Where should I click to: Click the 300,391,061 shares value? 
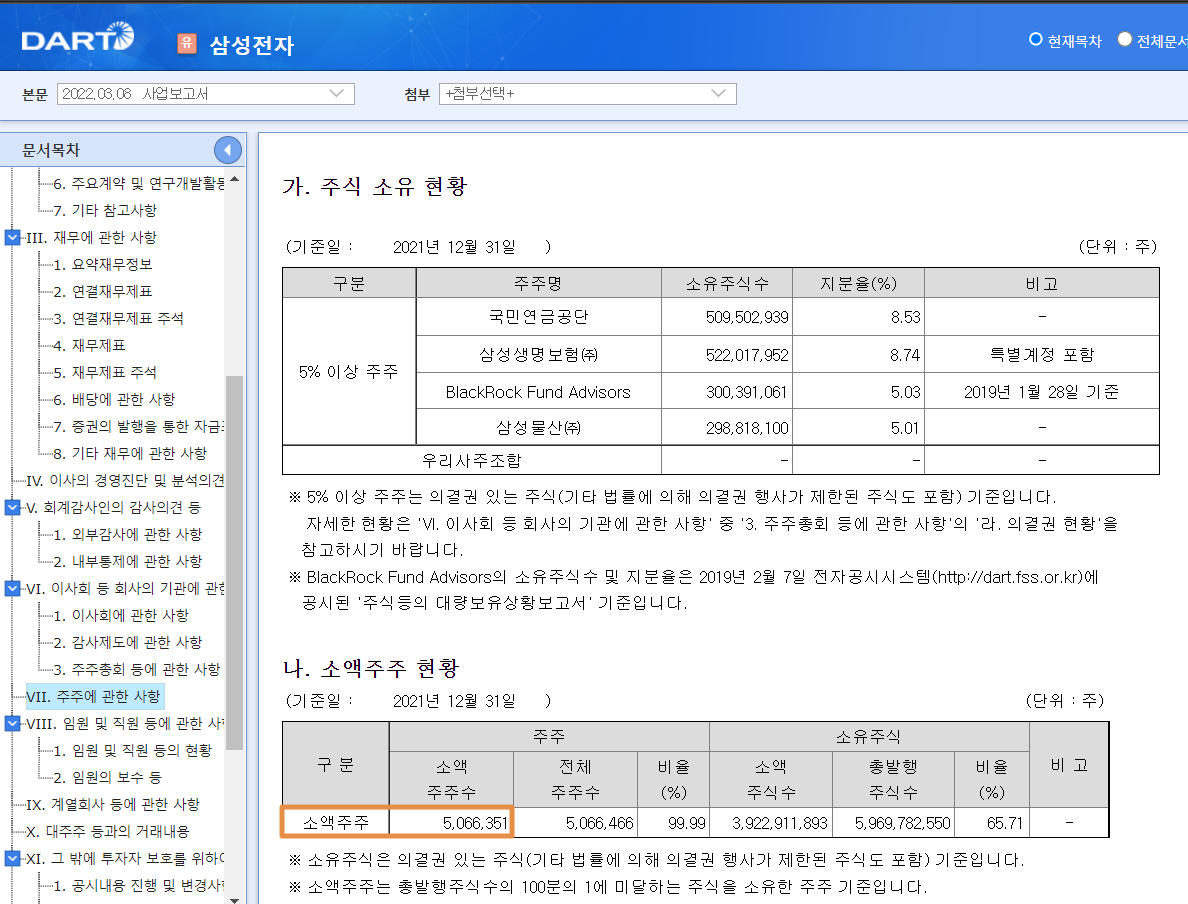coord(747,392)
